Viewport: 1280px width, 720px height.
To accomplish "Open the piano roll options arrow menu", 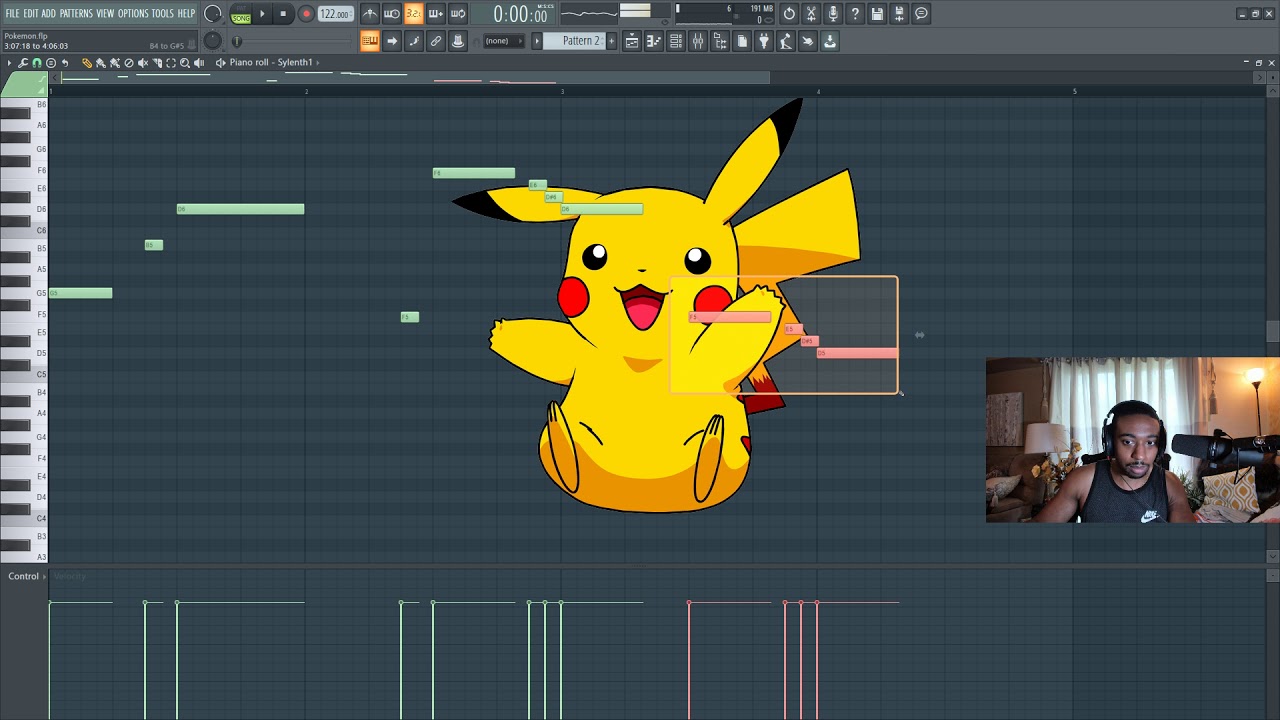I will [x=9, y=63].
